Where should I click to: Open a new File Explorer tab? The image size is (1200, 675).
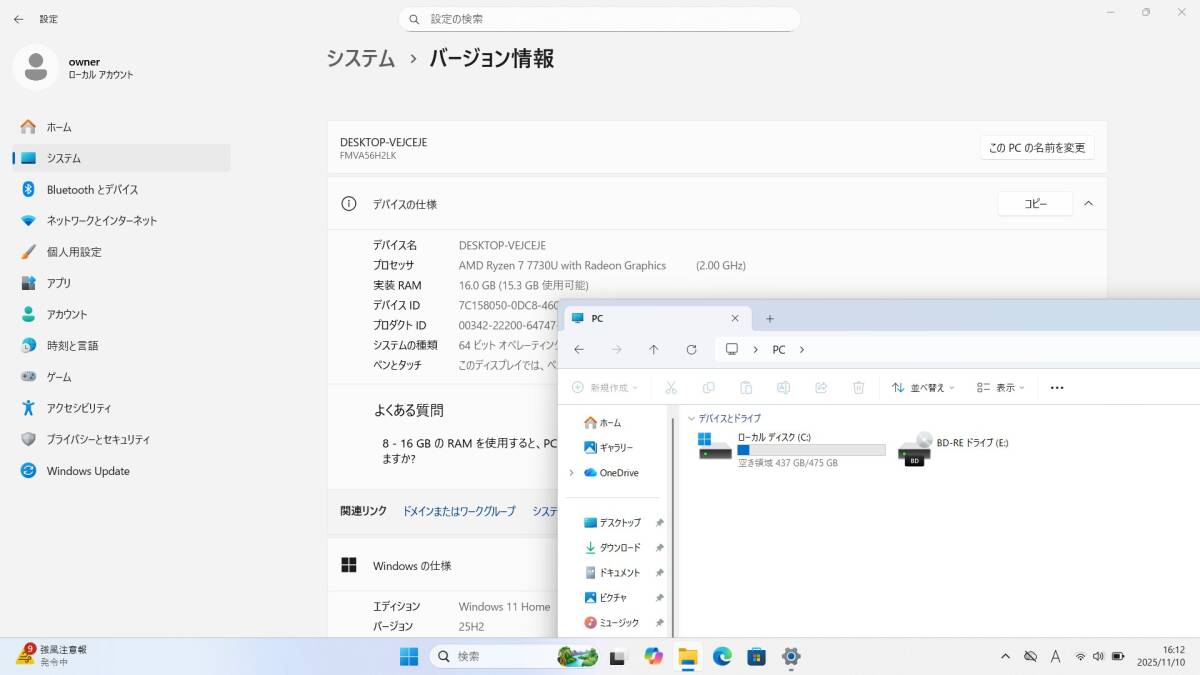(x=770, y=319)
